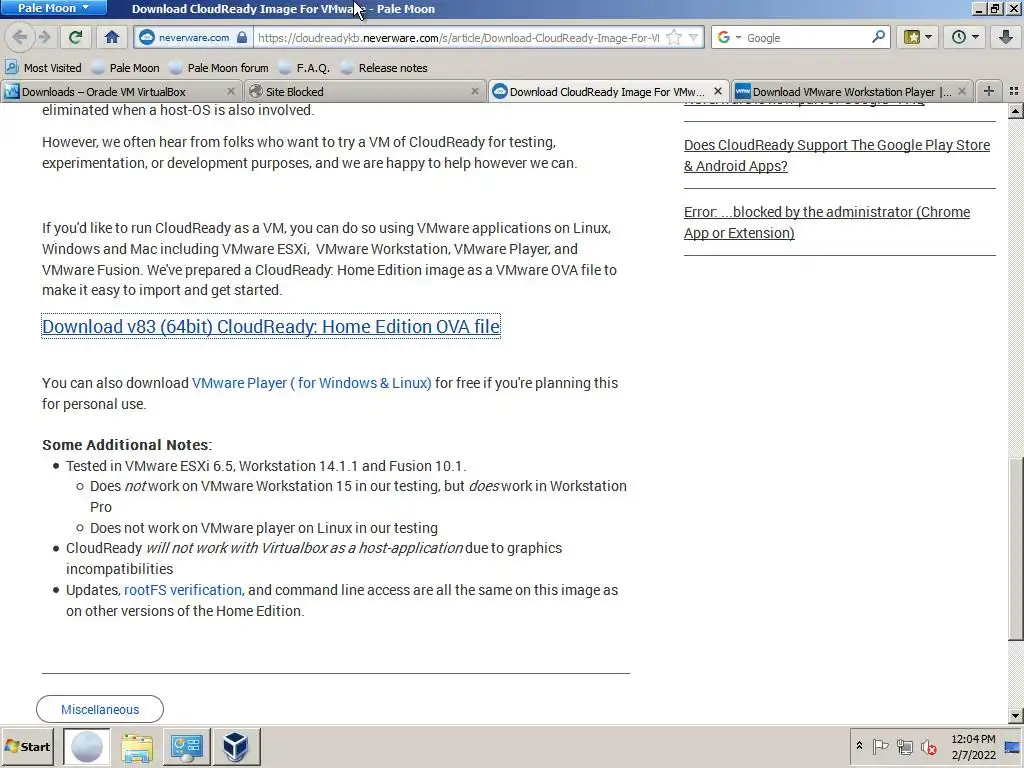The width and height of the screenshot is (1024, 768).
Task: Show hidden system tray icons
Action: coord(859,746)
